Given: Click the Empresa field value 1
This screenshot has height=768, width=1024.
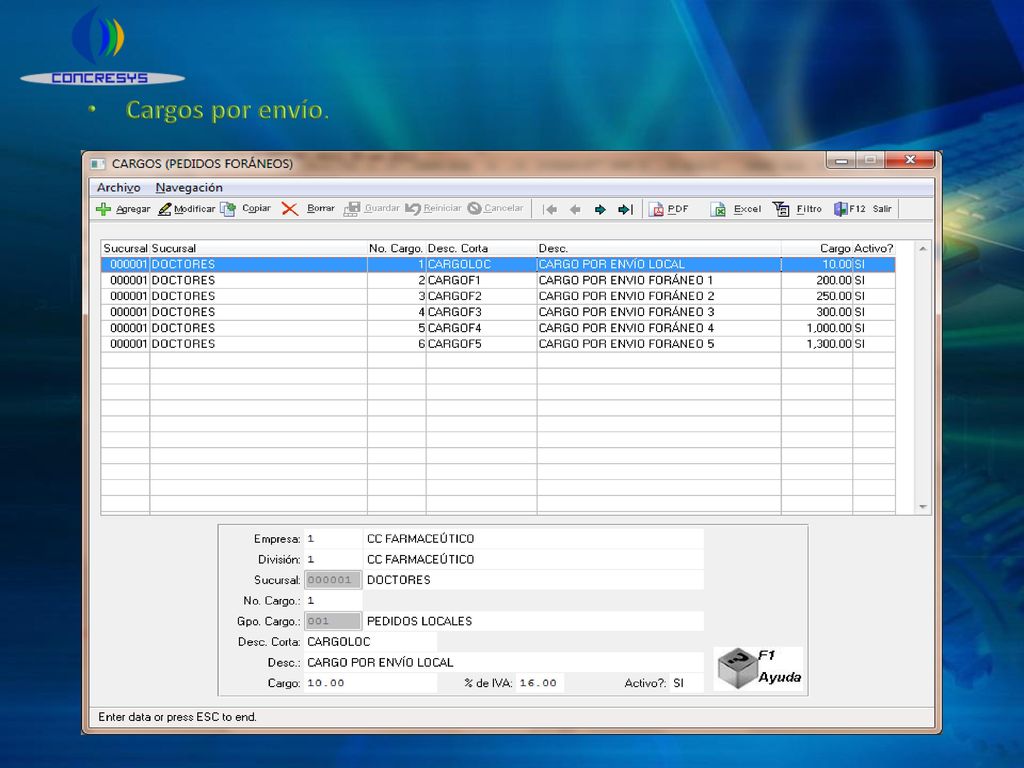Looking at the screenshot, I should (332, 539).
